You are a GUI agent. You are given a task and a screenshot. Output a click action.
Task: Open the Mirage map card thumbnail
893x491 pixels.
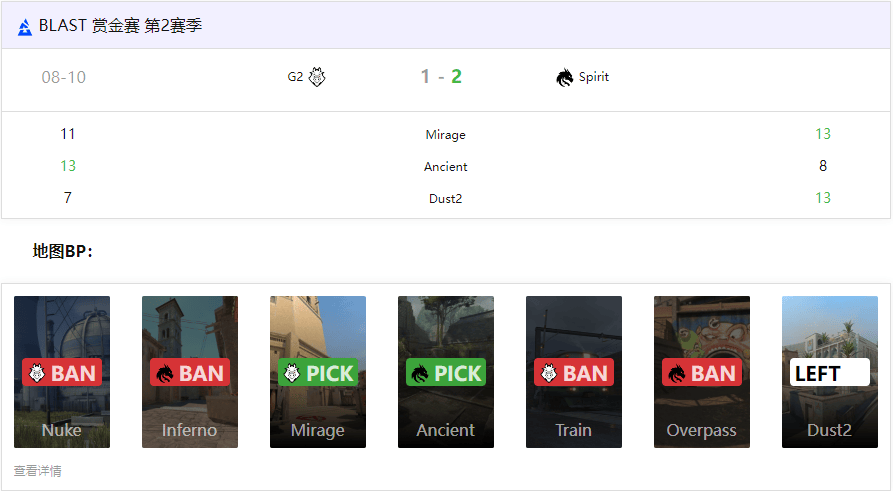pyautogui.click(x=318, y=372)
